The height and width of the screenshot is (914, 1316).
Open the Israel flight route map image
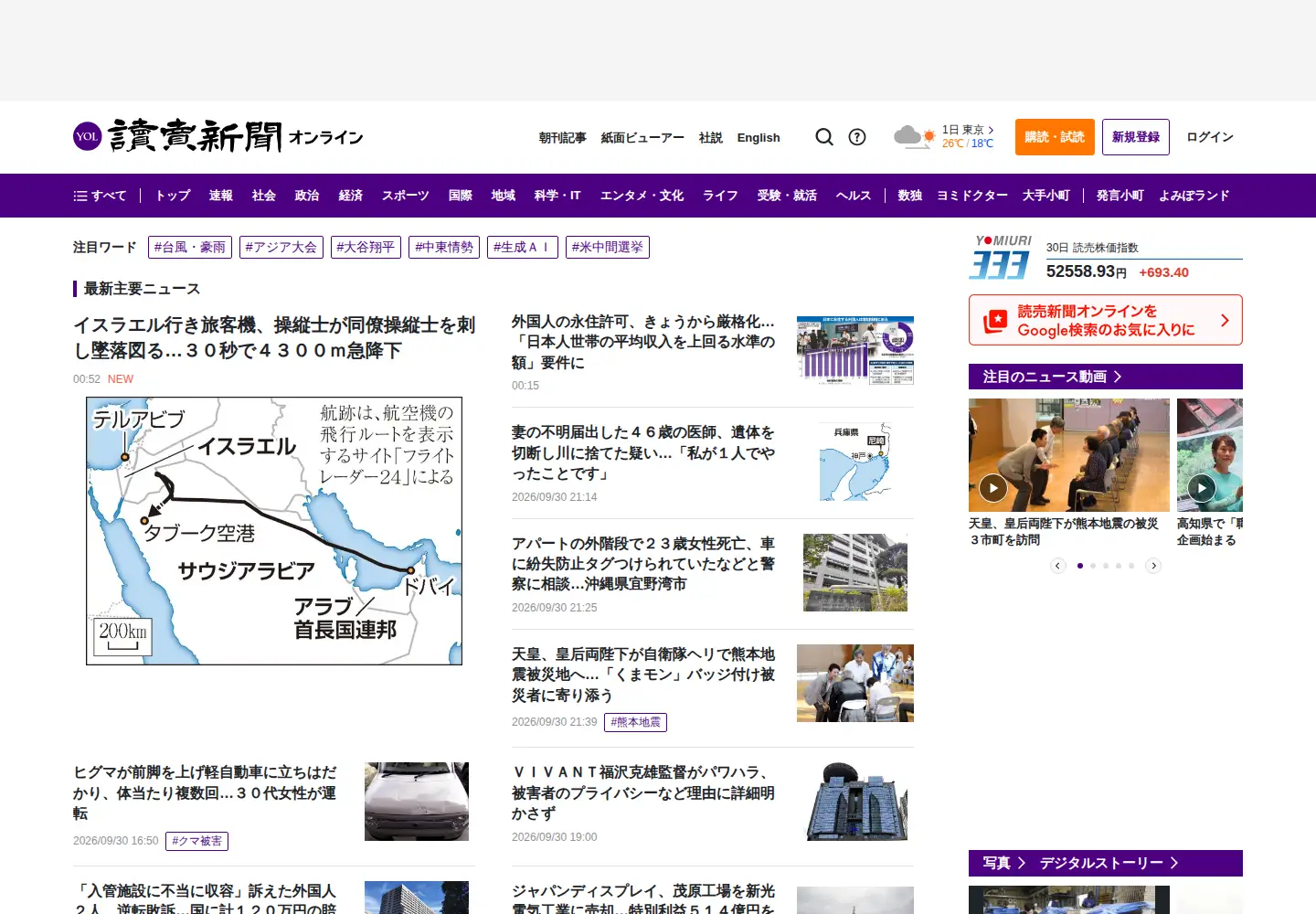[x=274, y=531]
